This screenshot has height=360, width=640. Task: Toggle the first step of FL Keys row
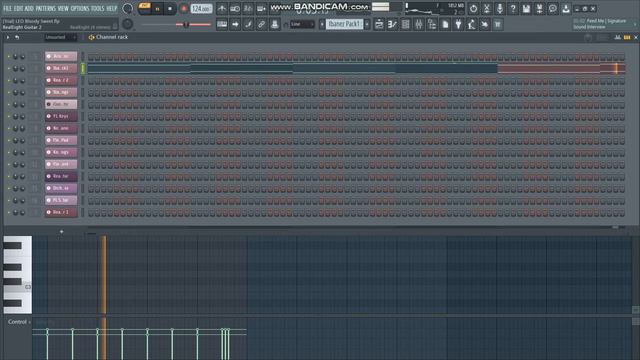[91, 117]
